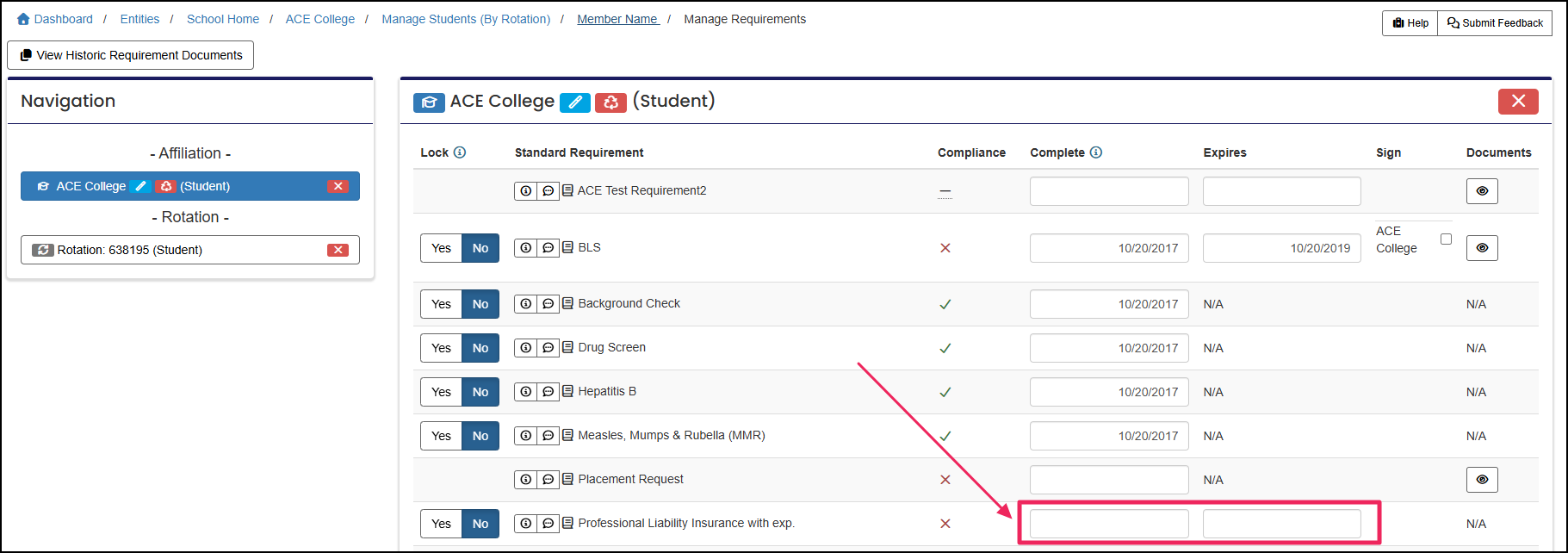
Task: Open View Historic Requirement Documents
Action: click(x=131, y=55)
